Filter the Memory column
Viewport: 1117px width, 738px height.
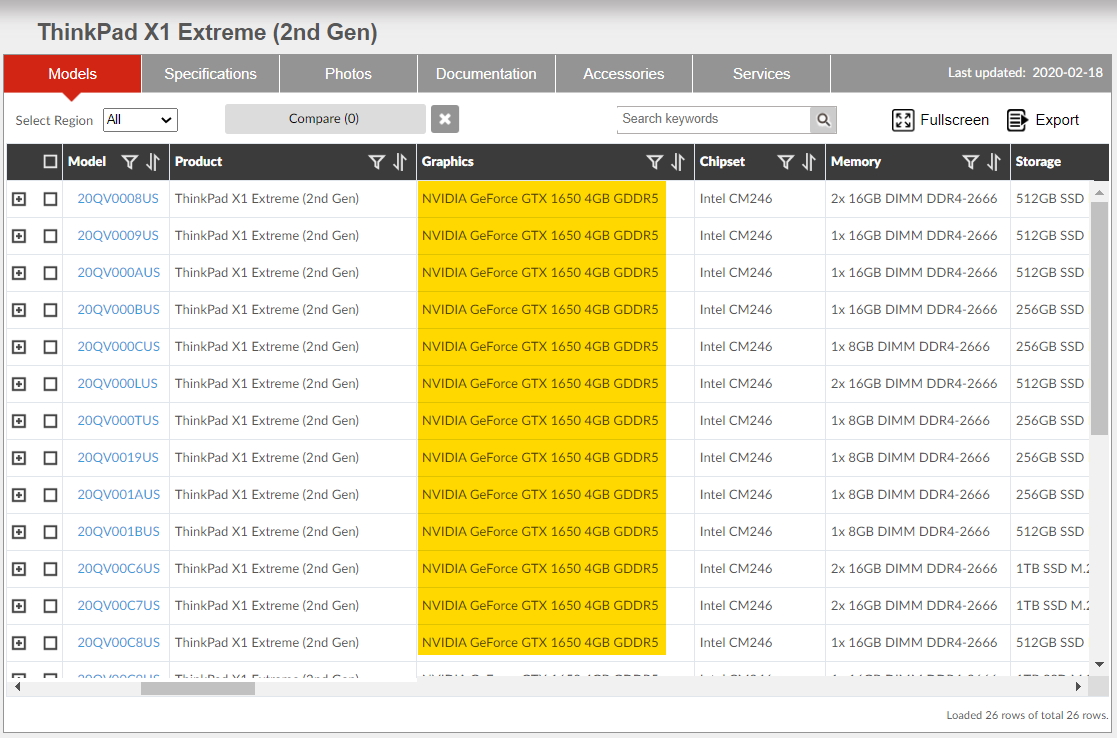(x=970, y=162)
